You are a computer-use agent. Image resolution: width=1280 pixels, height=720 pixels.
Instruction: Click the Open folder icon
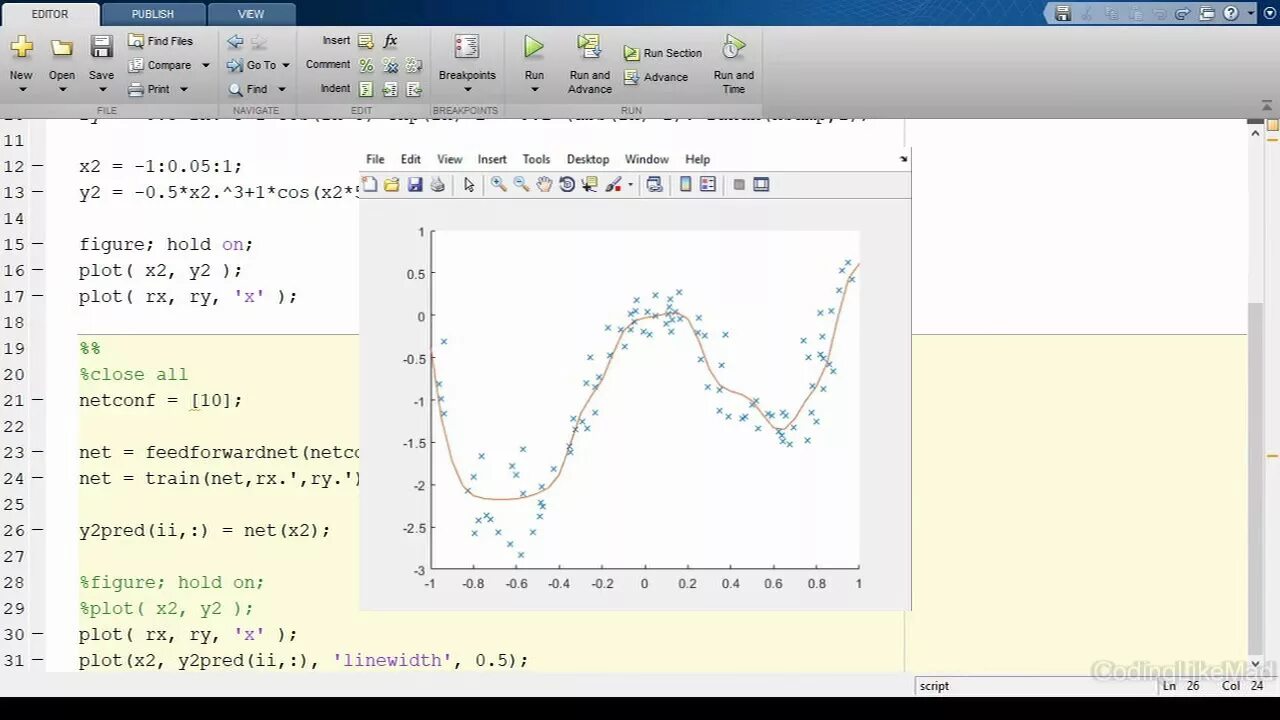[62, 48]
